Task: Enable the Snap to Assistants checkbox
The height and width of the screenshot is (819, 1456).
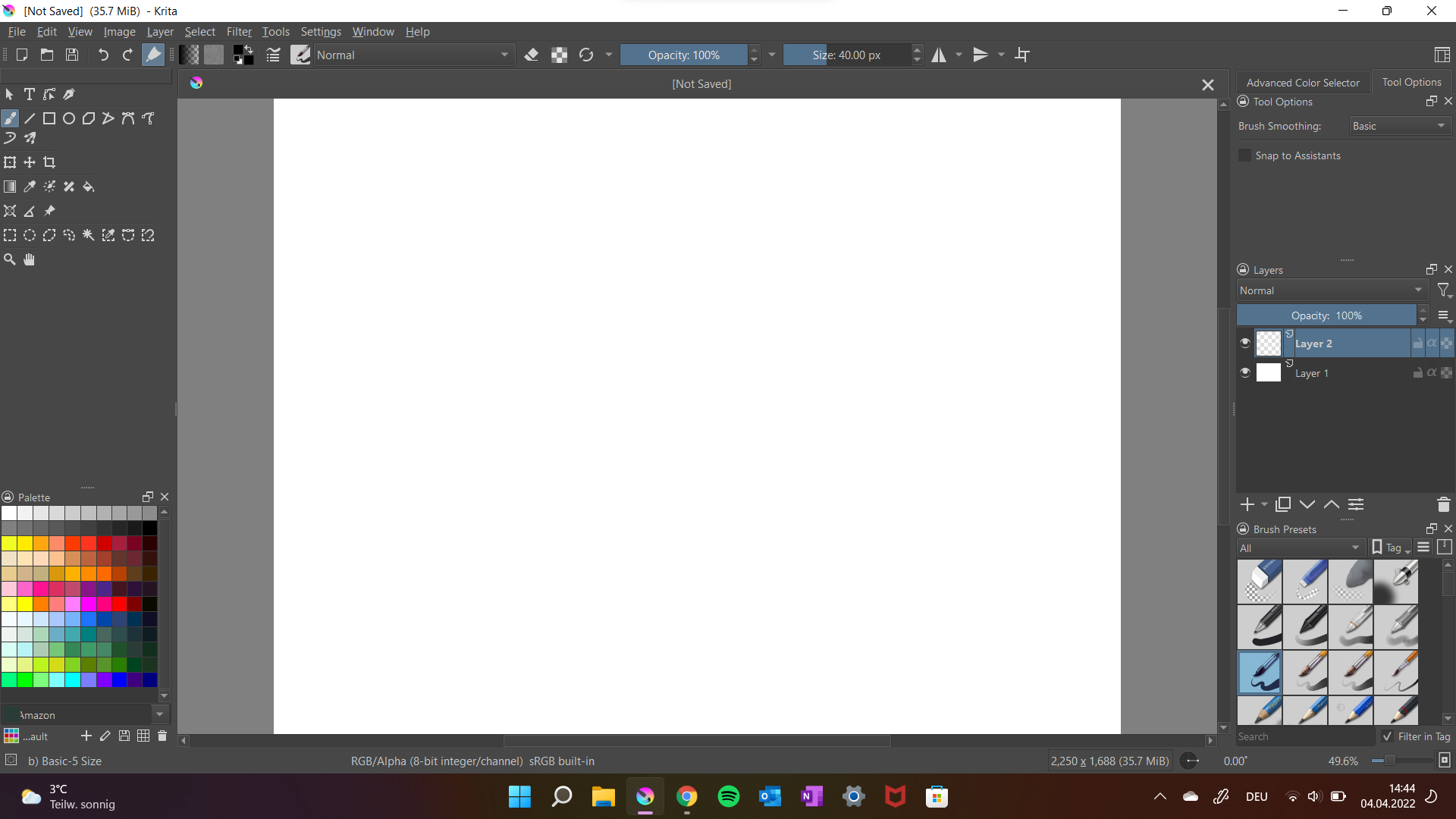Action: click(1245, 155)
